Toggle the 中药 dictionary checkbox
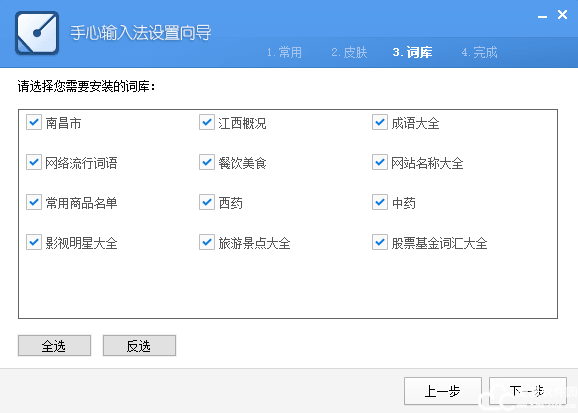The height and width of the screenshot is (413, 578). 380,202
